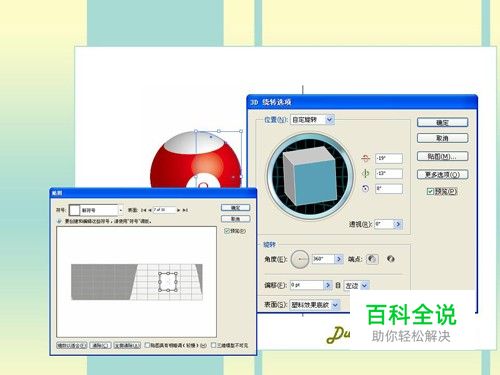Image resolution: width=500 pixels, height=375 pixels.
Task: Click the 角度 360° value field
Action: click(323, 259)
